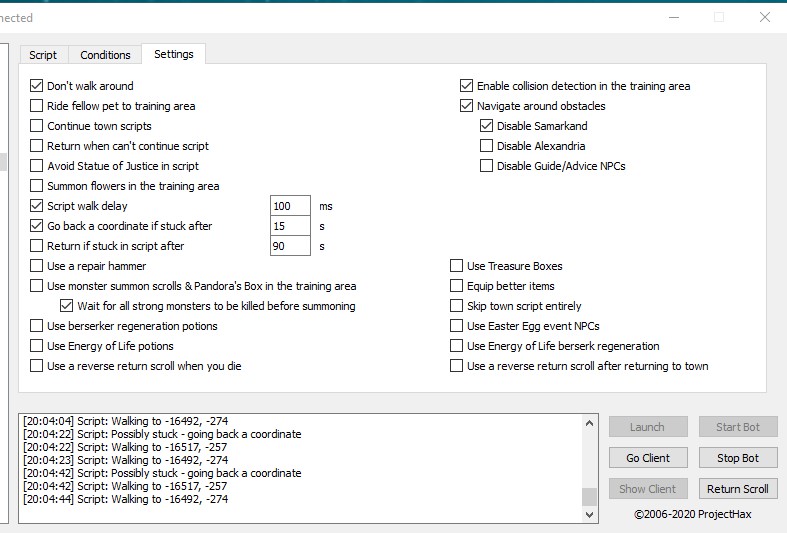Click the Go Client button
This screenshot has width=787, height=533.
click(x=648, y=458)
